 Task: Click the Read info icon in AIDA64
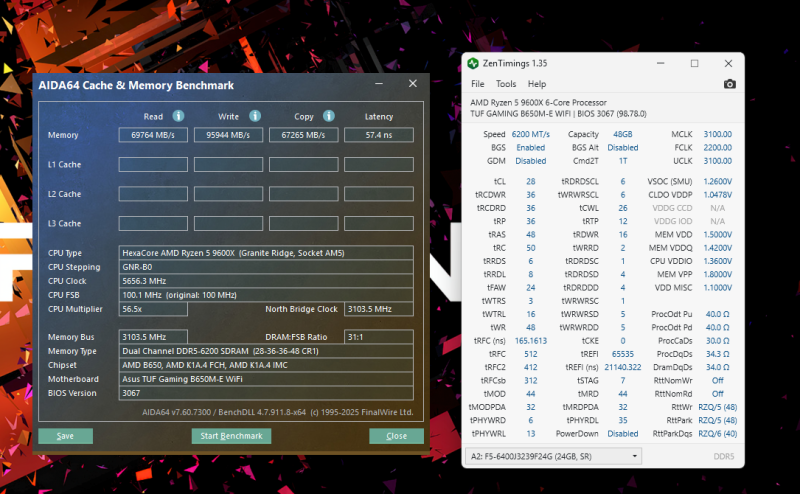178,116
